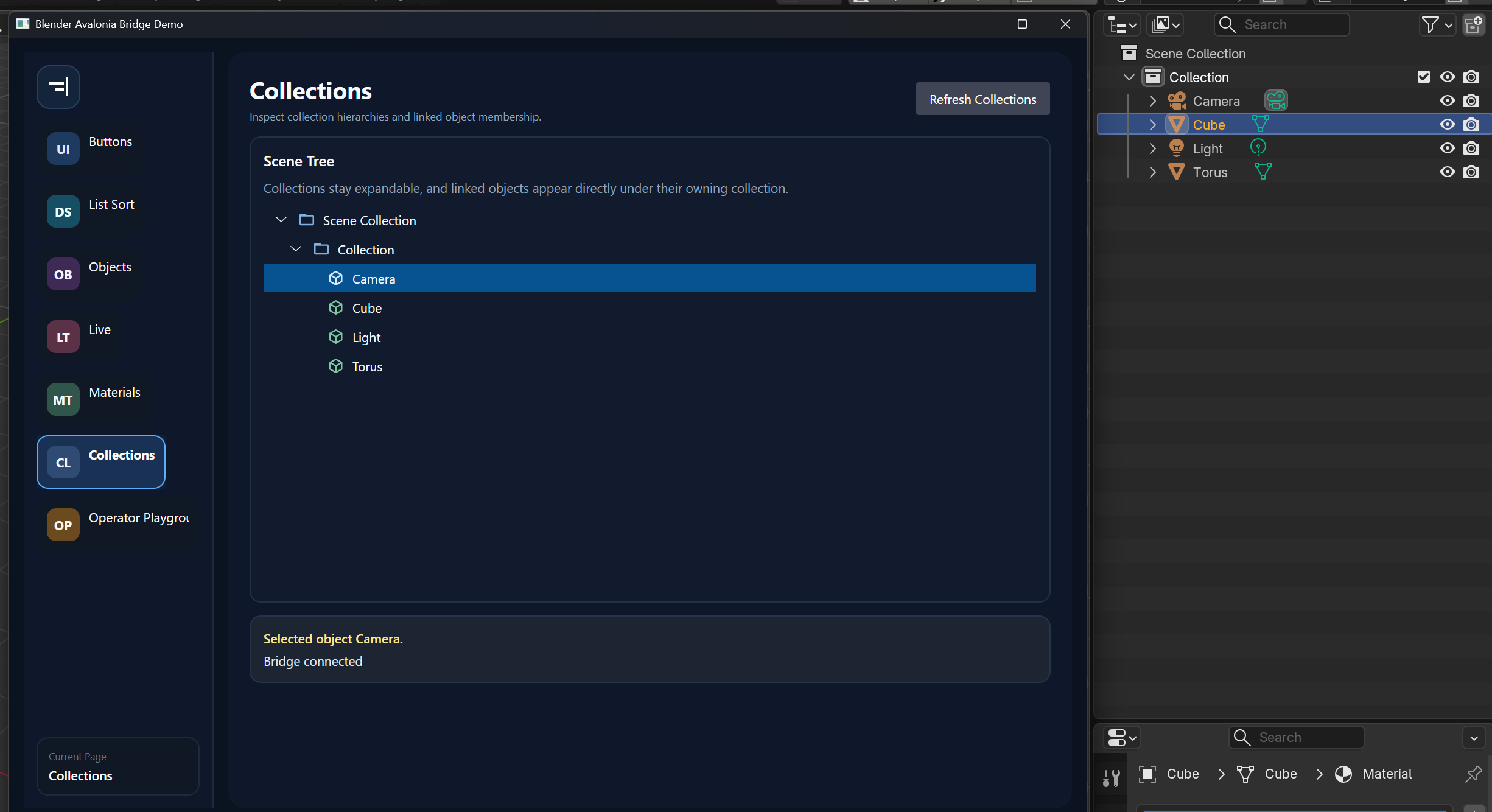Maximize the Bridge Demo window
Screen dimensions: 1492x812
1022,24
